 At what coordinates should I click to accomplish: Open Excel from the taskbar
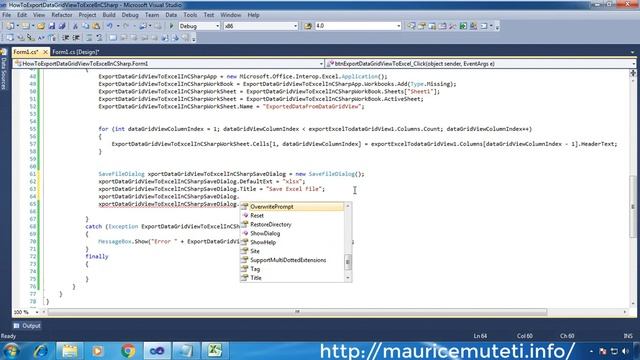pos(215,351)
